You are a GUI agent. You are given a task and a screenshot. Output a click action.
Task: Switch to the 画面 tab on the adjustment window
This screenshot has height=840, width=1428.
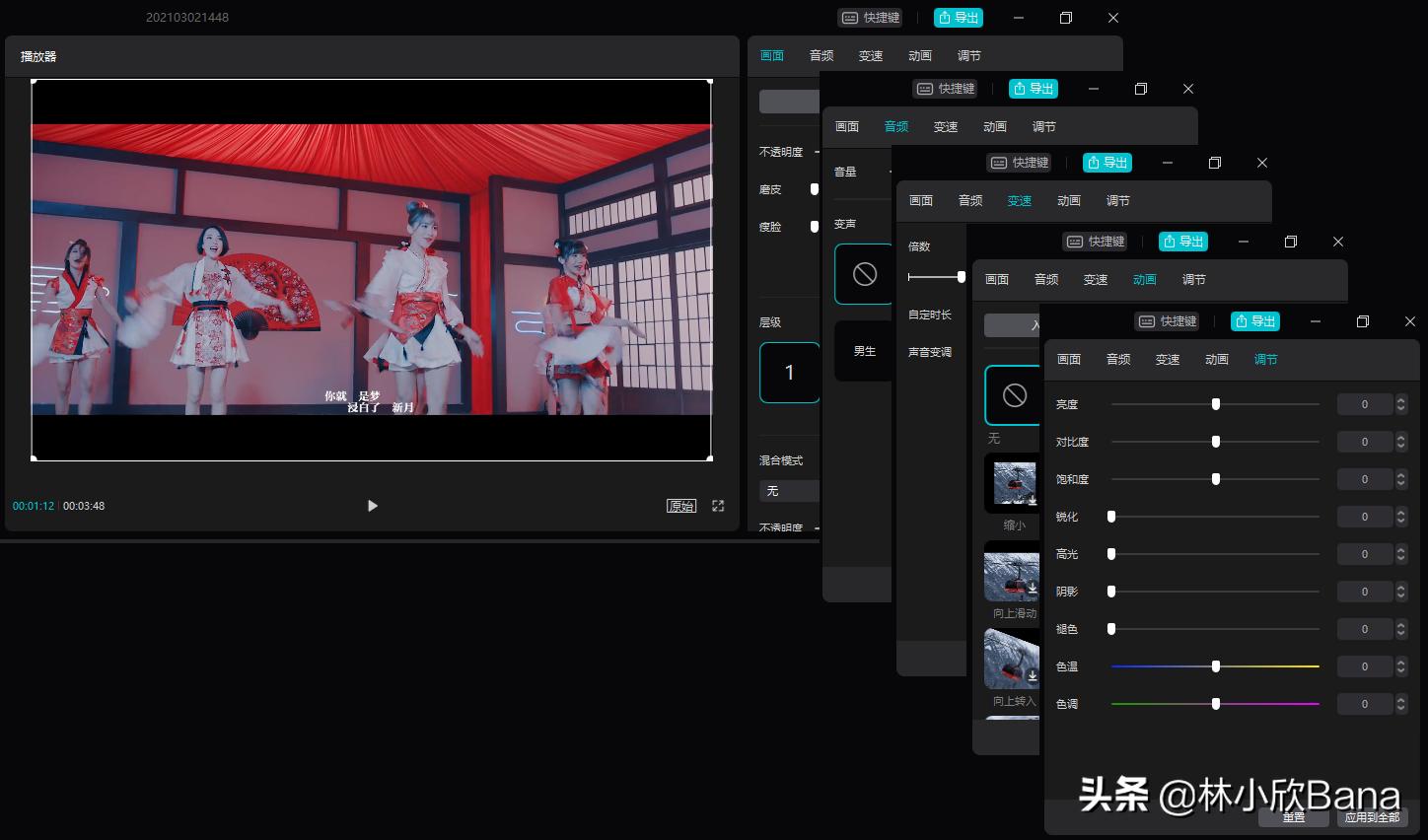1068,359
